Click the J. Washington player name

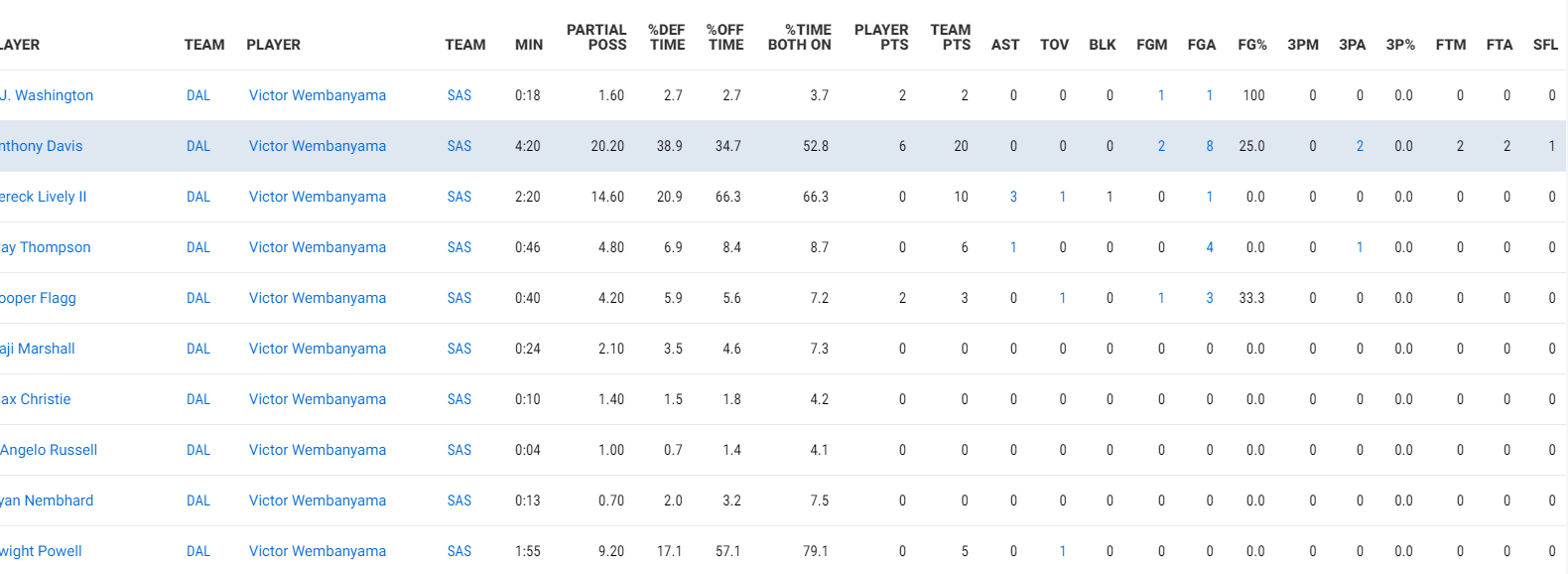pos(47,95)
